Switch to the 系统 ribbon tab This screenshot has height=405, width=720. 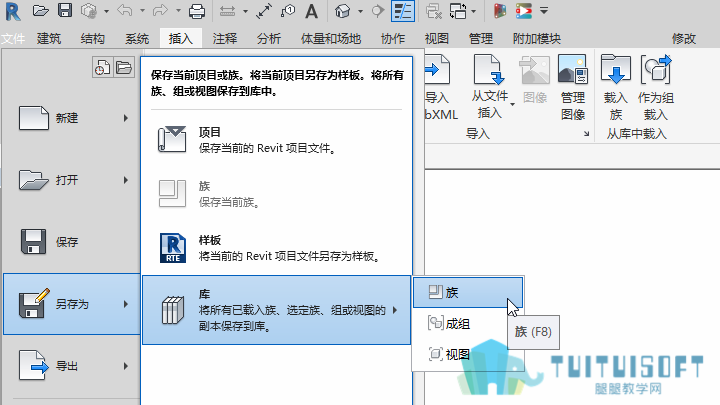[137, 39]
